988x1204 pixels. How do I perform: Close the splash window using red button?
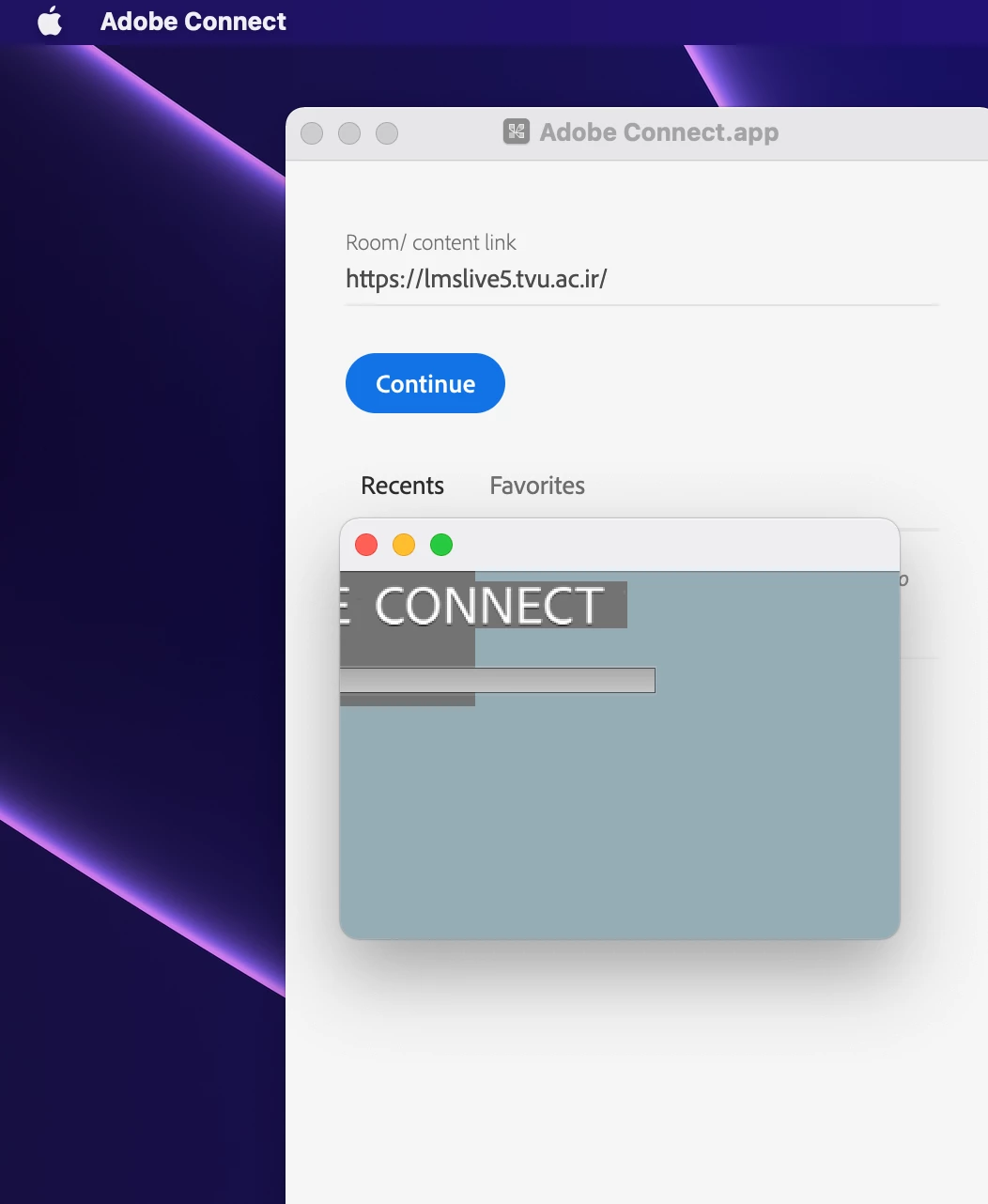(x=366, y=545)
